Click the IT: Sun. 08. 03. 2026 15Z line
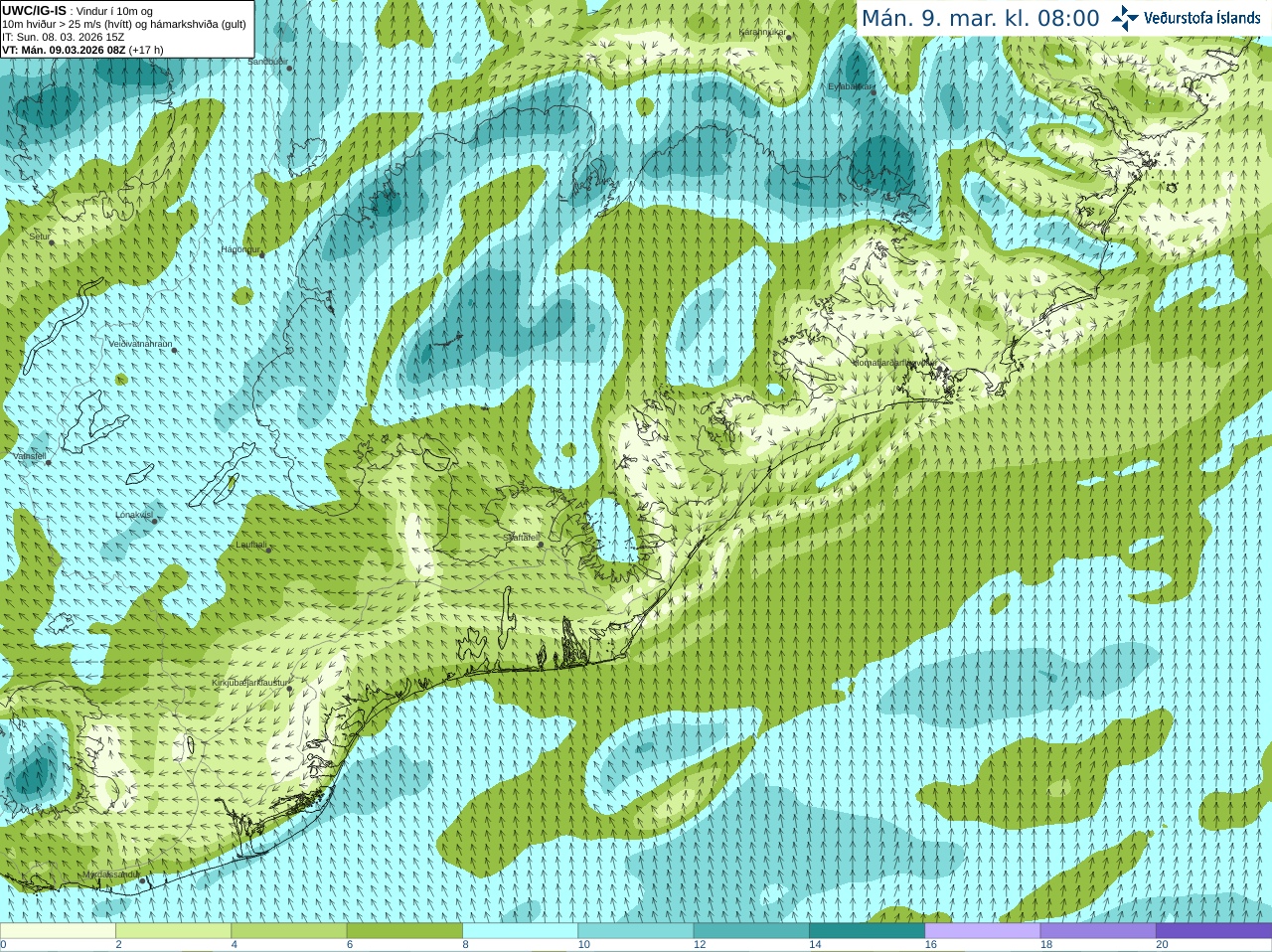This screenshot has width=1272, height=952. 63,37
